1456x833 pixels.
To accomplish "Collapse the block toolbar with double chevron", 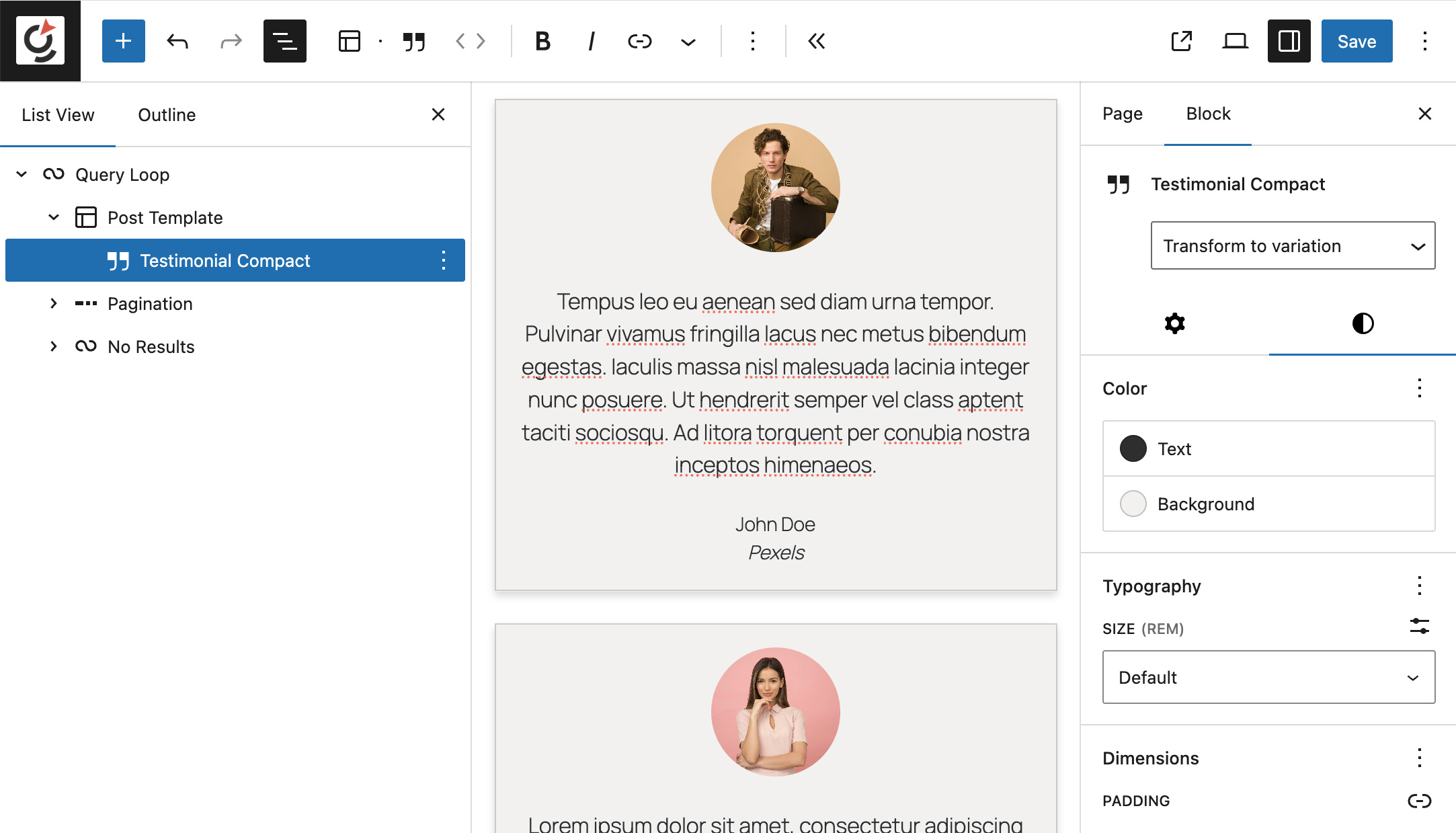I will click(816, 41).
